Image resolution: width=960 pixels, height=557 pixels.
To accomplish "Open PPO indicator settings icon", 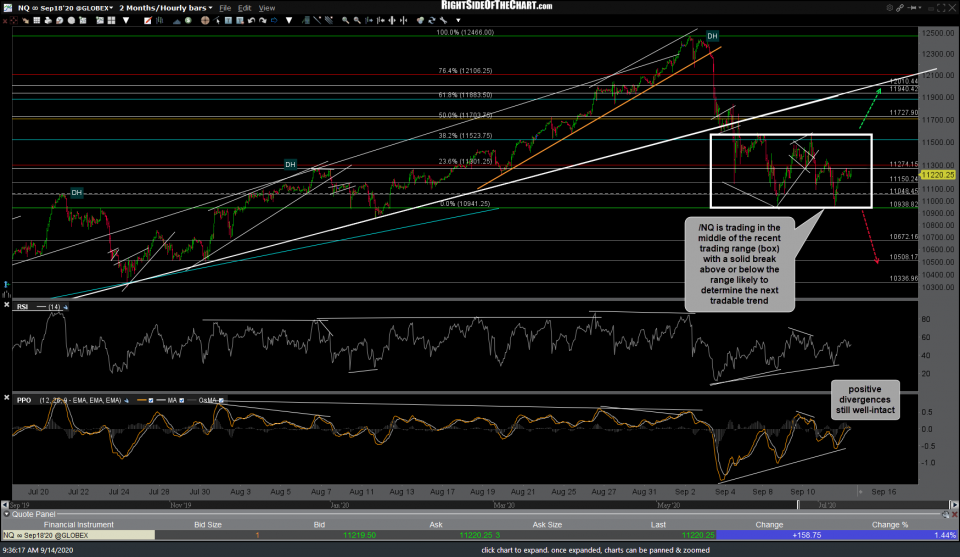I will [x=126, y=400].
